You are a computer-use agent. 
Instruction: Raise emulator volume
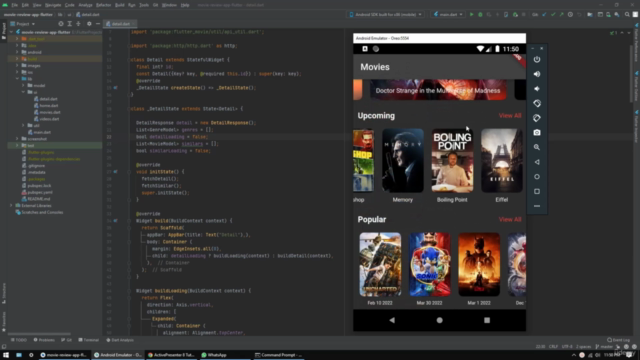(x=537, y=74)
